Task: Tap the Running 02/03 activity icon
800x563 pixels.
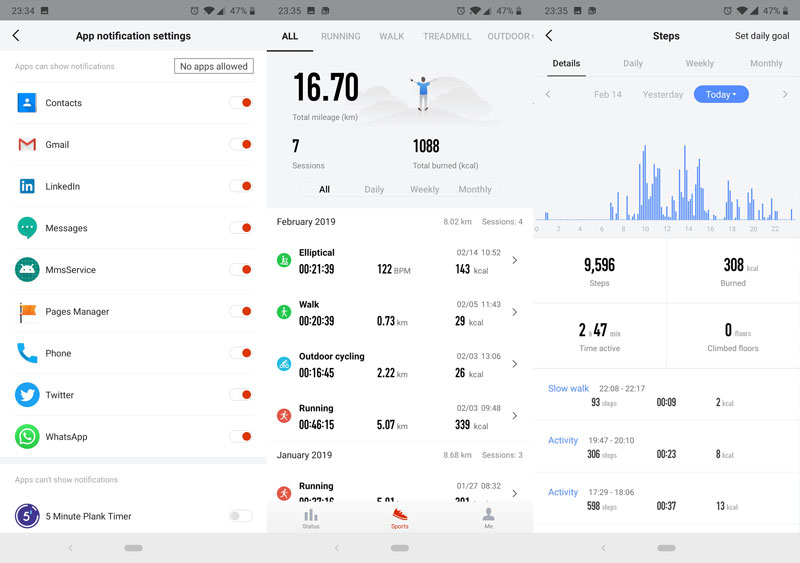Action: [284, 416]
